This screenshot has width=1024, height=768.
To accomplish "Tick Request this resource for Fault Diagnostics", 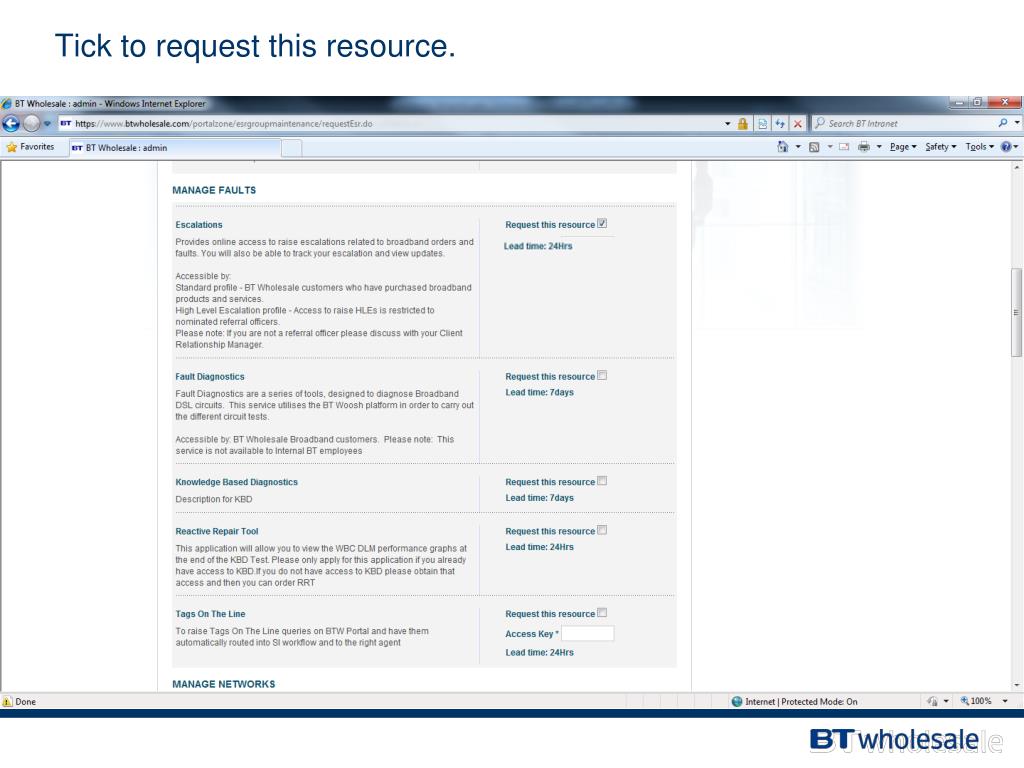I will [602, 376].
